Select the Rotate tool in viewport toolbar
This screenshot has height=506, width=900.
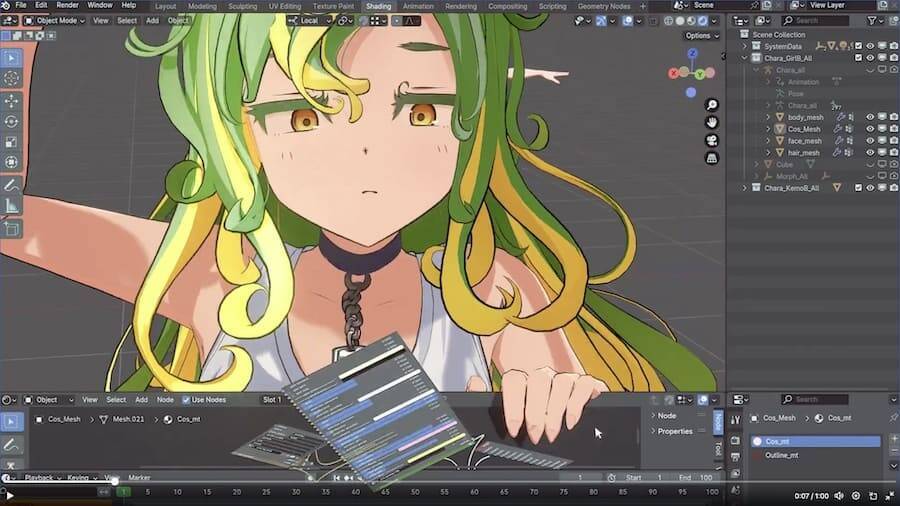[12, 121]
